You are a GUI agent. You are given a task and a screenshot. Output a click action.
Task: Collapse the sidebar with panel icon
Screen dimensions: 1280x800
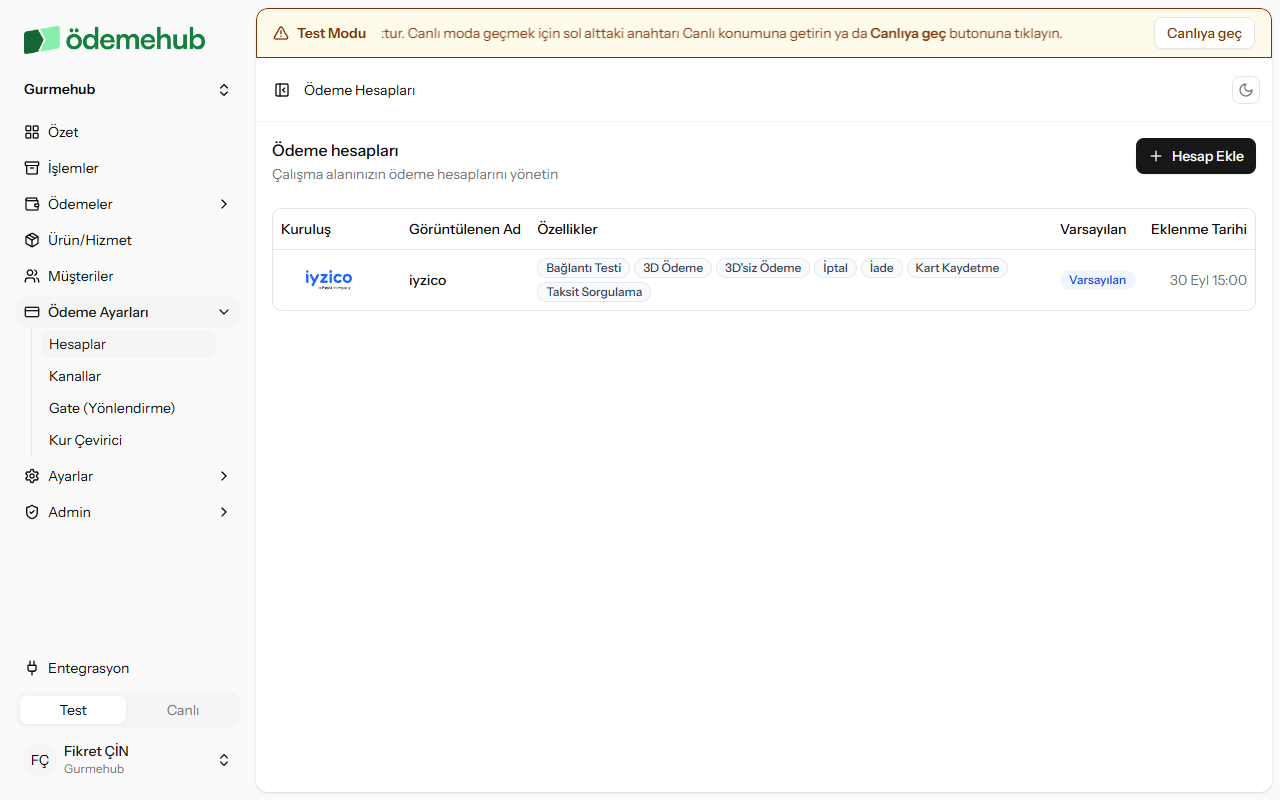tap(282, 90)
